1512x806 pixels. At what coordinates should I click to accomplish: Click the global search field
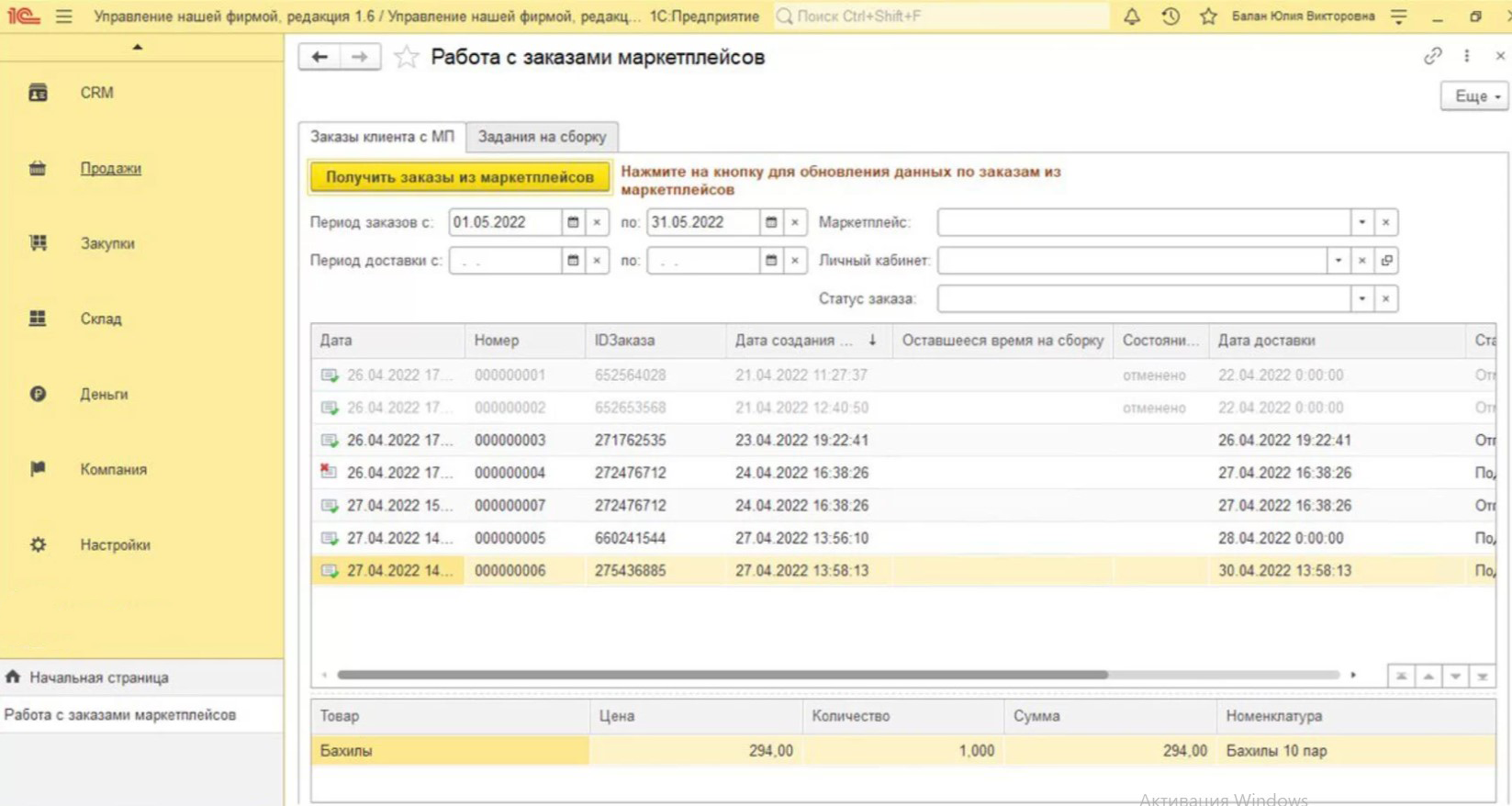942,17
